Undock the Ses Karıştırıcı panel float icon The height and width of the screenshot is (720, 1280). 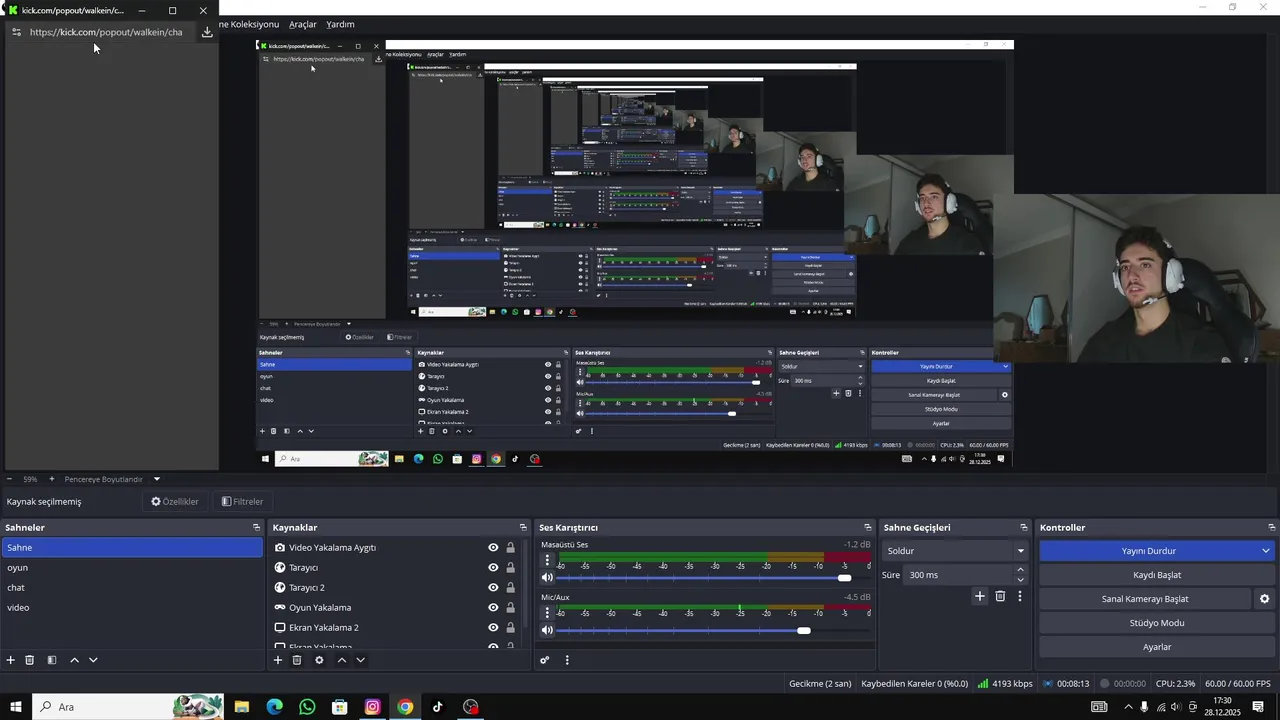(868, 527)
